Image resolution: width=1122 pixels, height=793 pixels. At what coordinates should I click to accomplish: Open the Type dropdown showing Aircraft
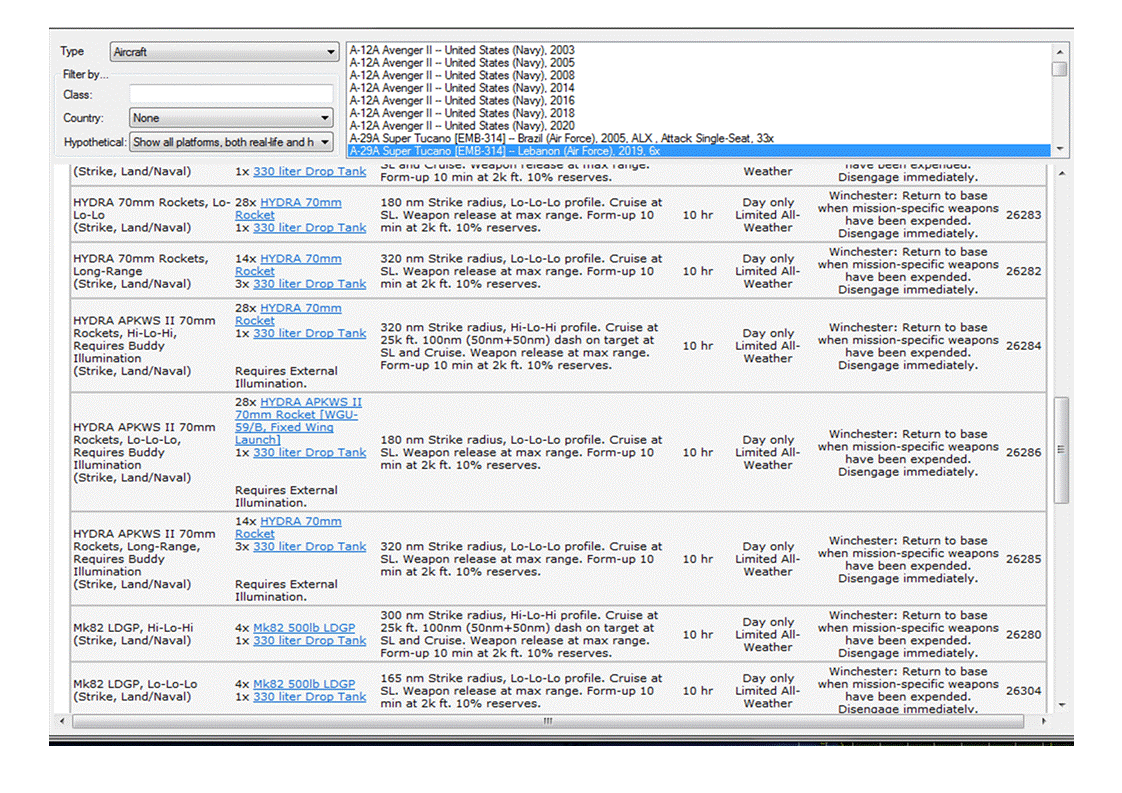point(224,52)
